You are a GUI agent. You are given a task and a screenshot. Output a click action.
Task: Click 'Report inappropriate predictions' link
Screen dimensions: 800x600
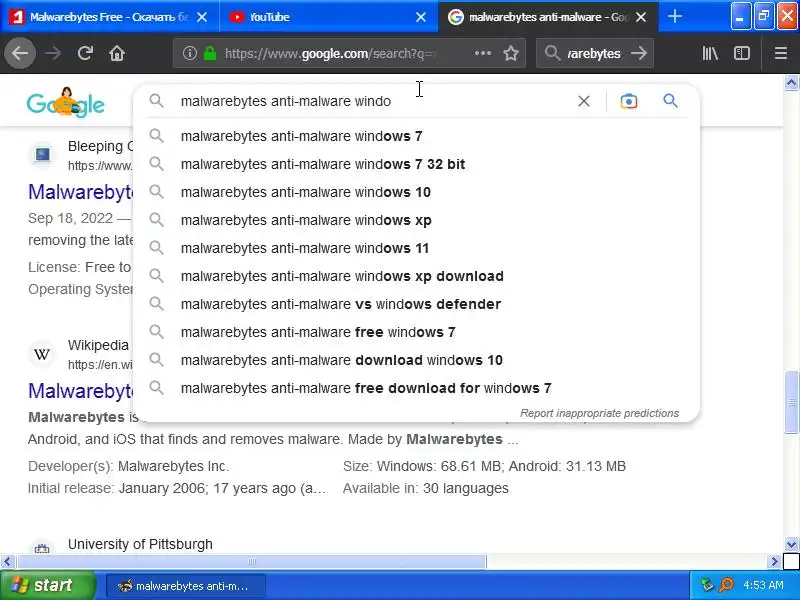point(599,413)
